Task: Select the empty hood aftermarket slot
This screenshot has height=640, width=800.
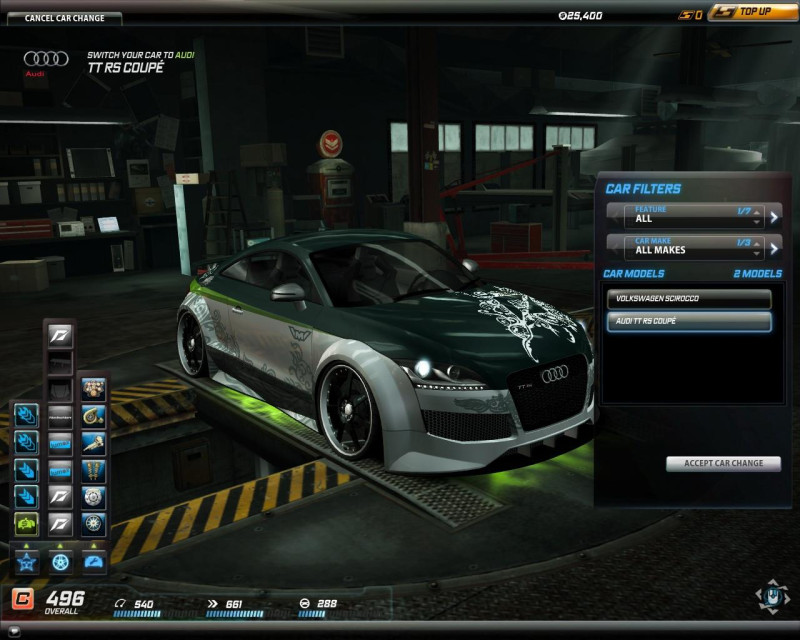Action: coord(60,390)
